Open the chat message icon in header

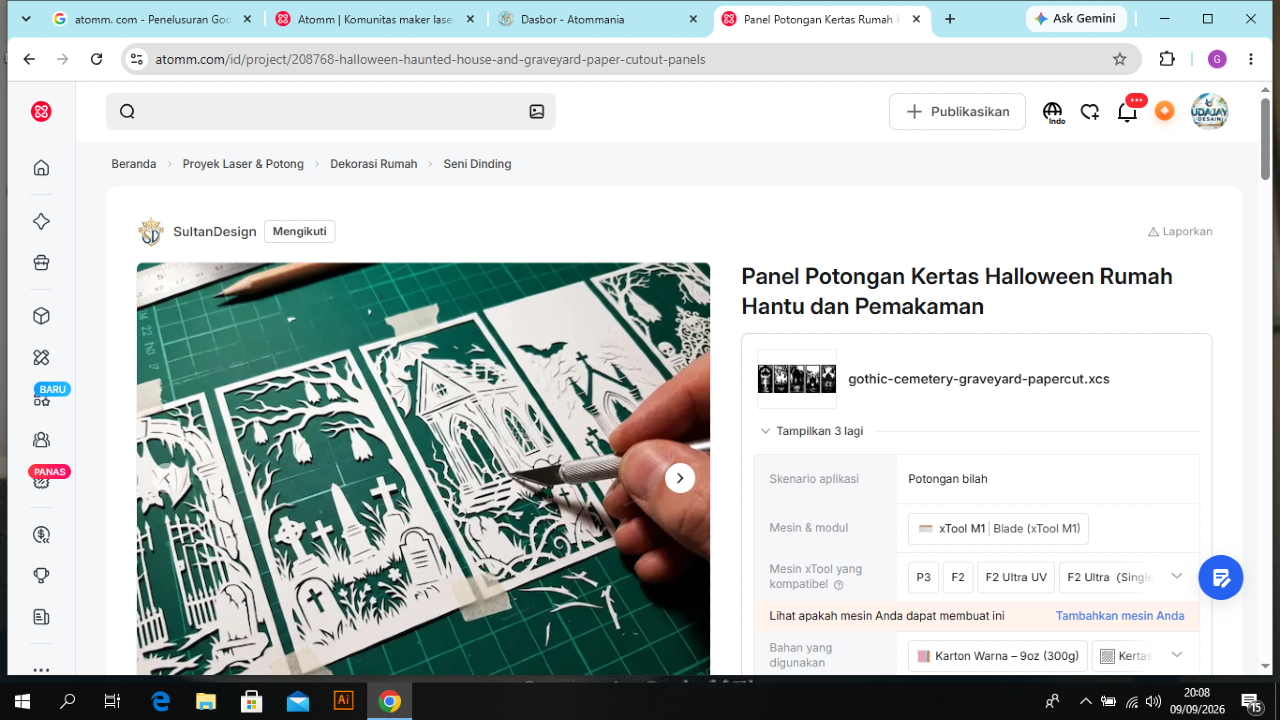pyautogui.click(x=1090, y=112)
